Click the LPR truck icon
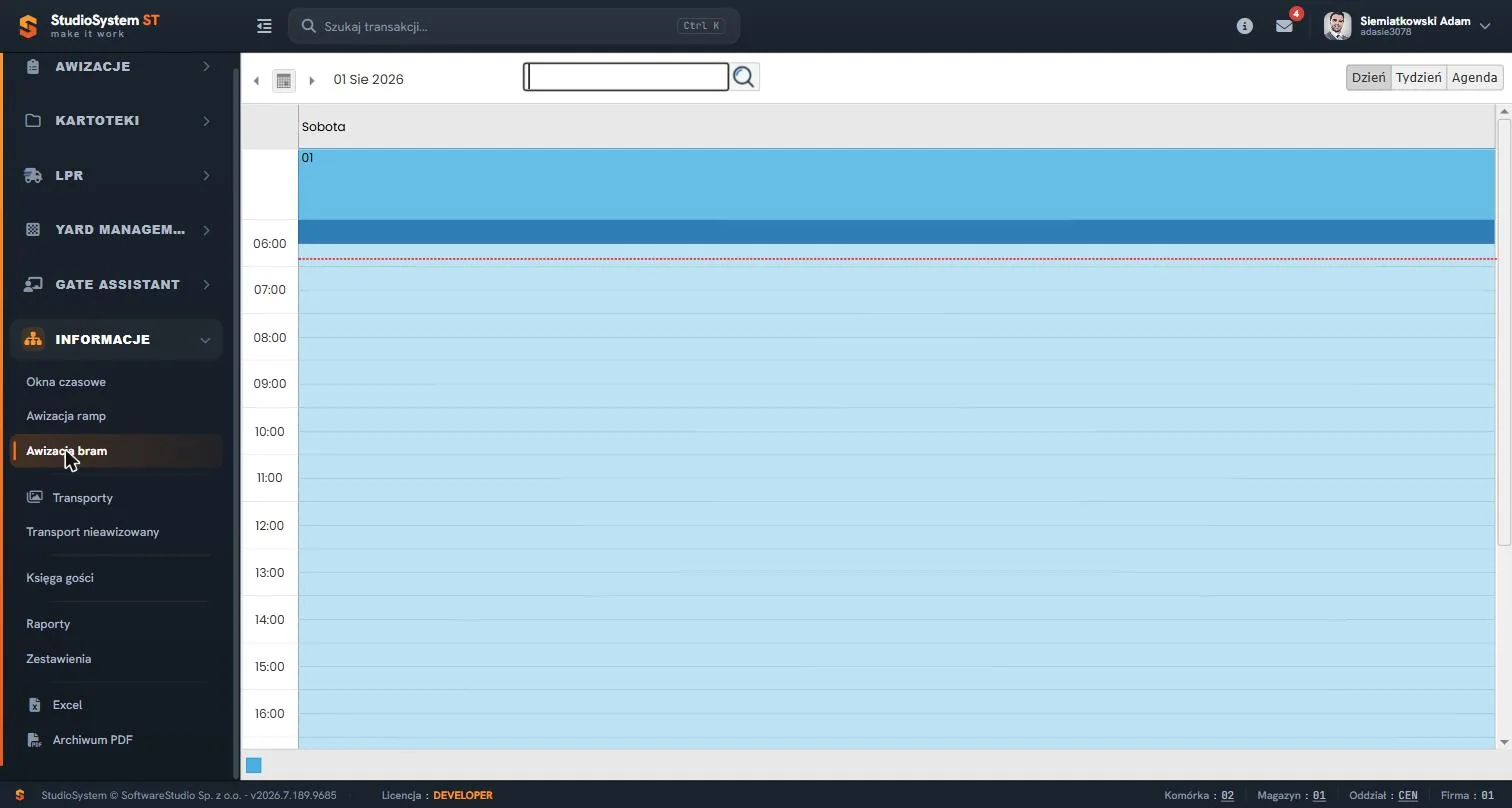Screen dimensions: 1512x808 33,175
